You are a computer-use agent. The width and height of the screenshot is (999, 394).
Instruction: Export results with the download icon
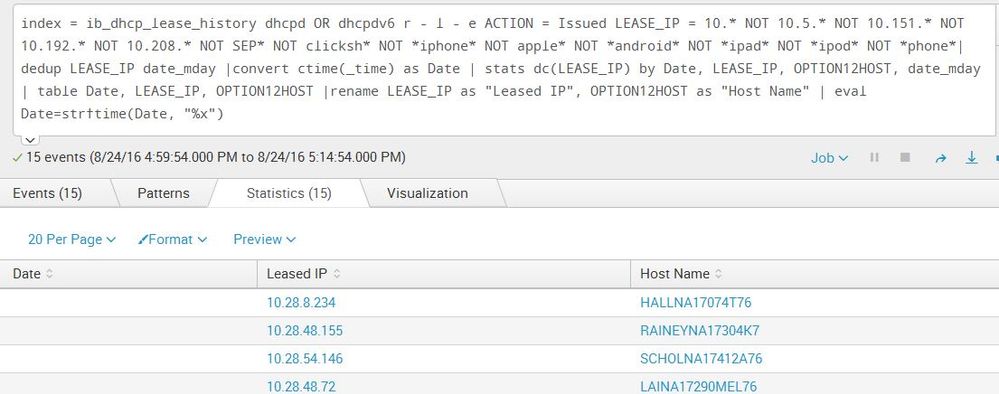pos(971,157)
